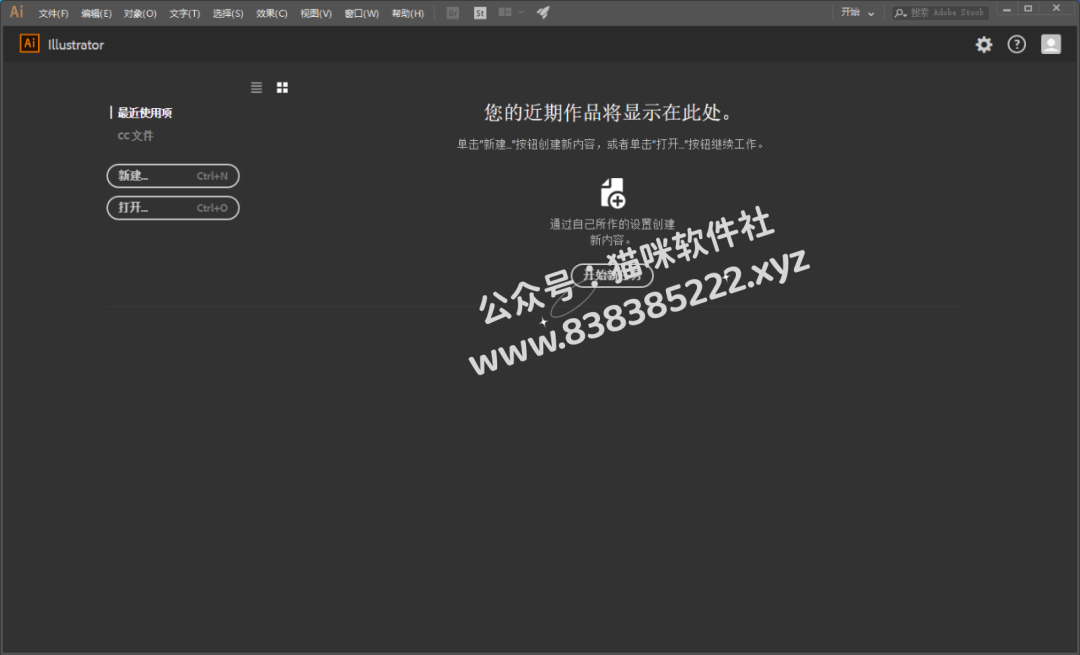Click the new document page icon

pos(612,193)
